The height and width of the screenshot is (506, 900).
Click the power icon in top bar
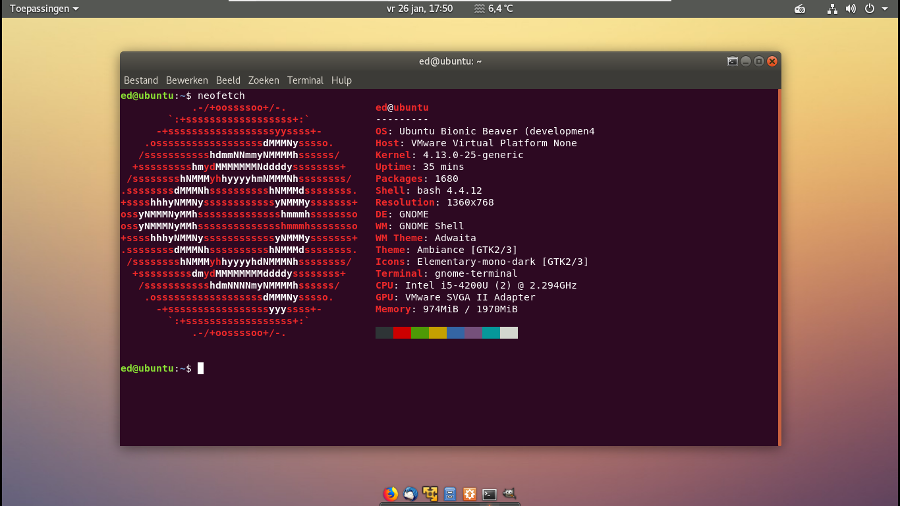(870, 9)
